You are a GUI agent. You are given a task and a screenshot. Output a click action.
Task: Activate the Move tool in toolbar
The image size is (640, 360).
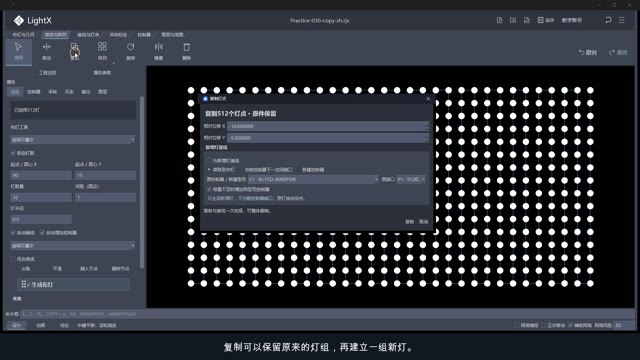(x=47, y=51)
